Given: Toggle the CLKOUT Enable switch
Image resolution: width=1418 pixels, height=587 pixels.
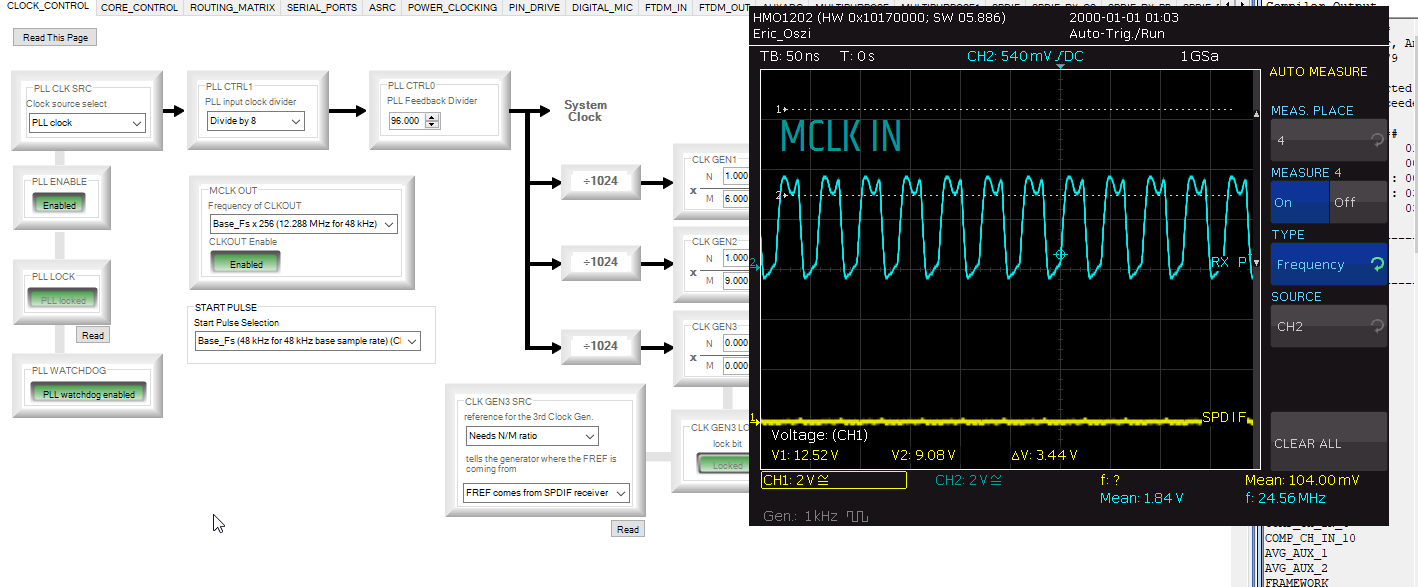Looking at the screenshot, I should [x=245, y=263].
